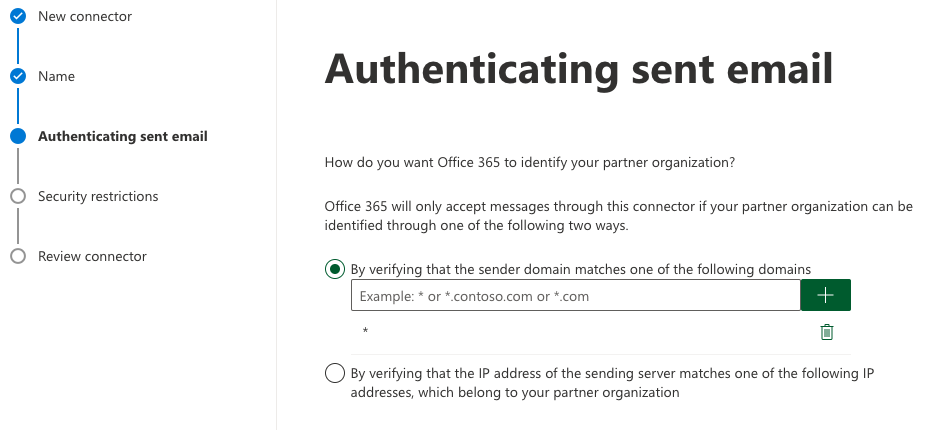Click the IP address option description text
Viewport: 925px width, 430px height.
click(x=612, y=383)
